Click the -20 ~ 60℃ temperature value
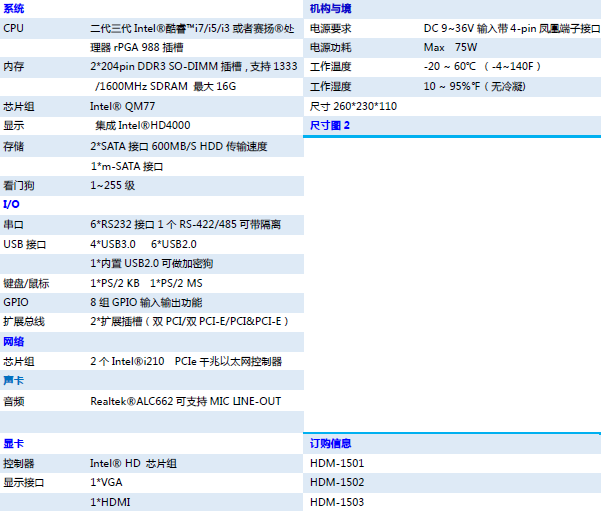 (x=482, y=66)
